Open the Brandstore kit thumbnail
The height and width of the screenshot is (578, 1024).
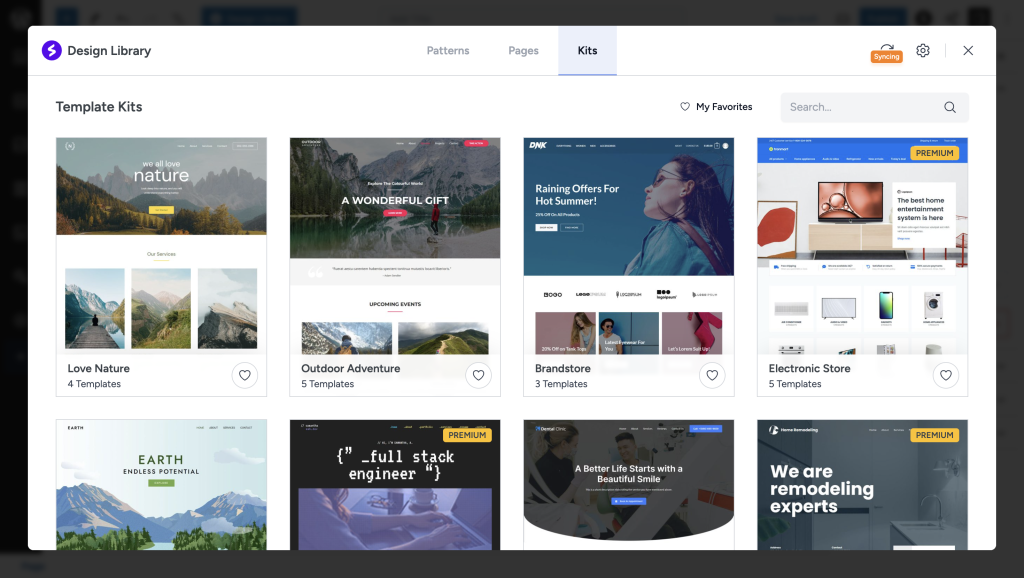tap(629, 246)
